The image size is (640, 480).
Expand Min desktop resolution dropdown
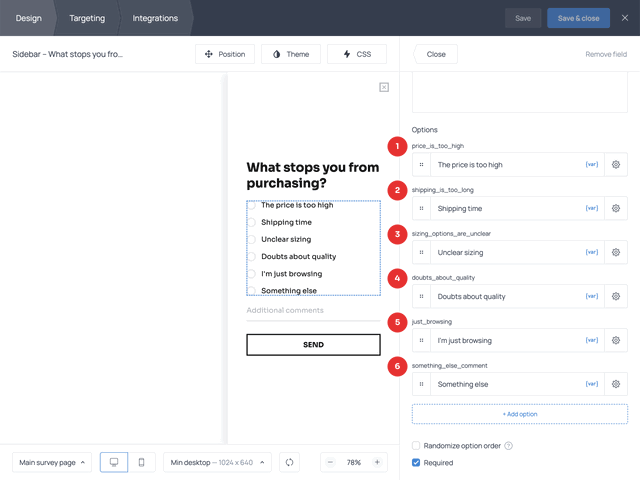[218, 462]
